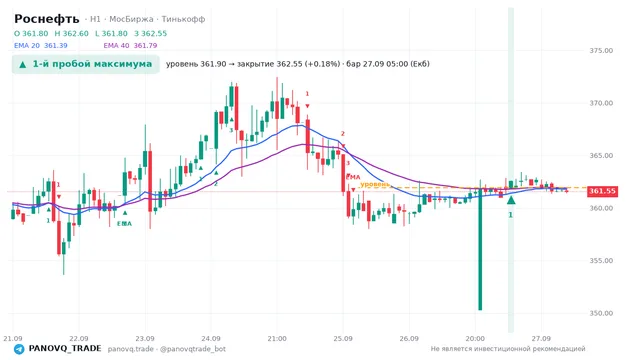Click the orange 'уровень' level label
Viewport: 640px width, 360px height.
[375, 184]
